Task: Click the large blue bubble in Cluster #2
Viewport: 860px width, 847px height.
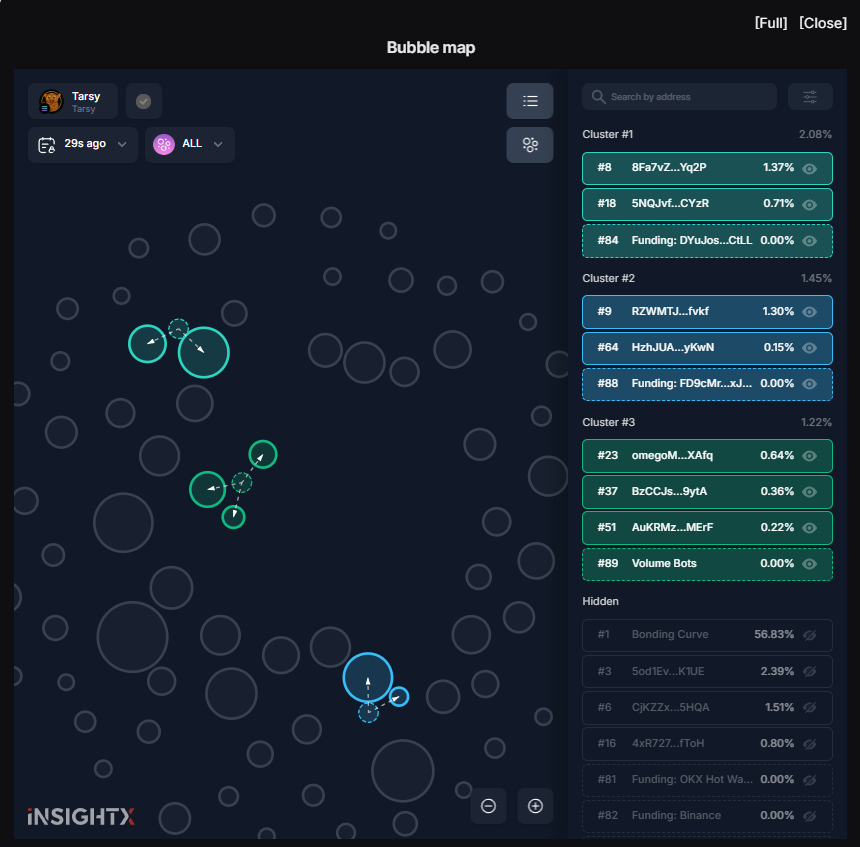Action: tap(367, 677)
